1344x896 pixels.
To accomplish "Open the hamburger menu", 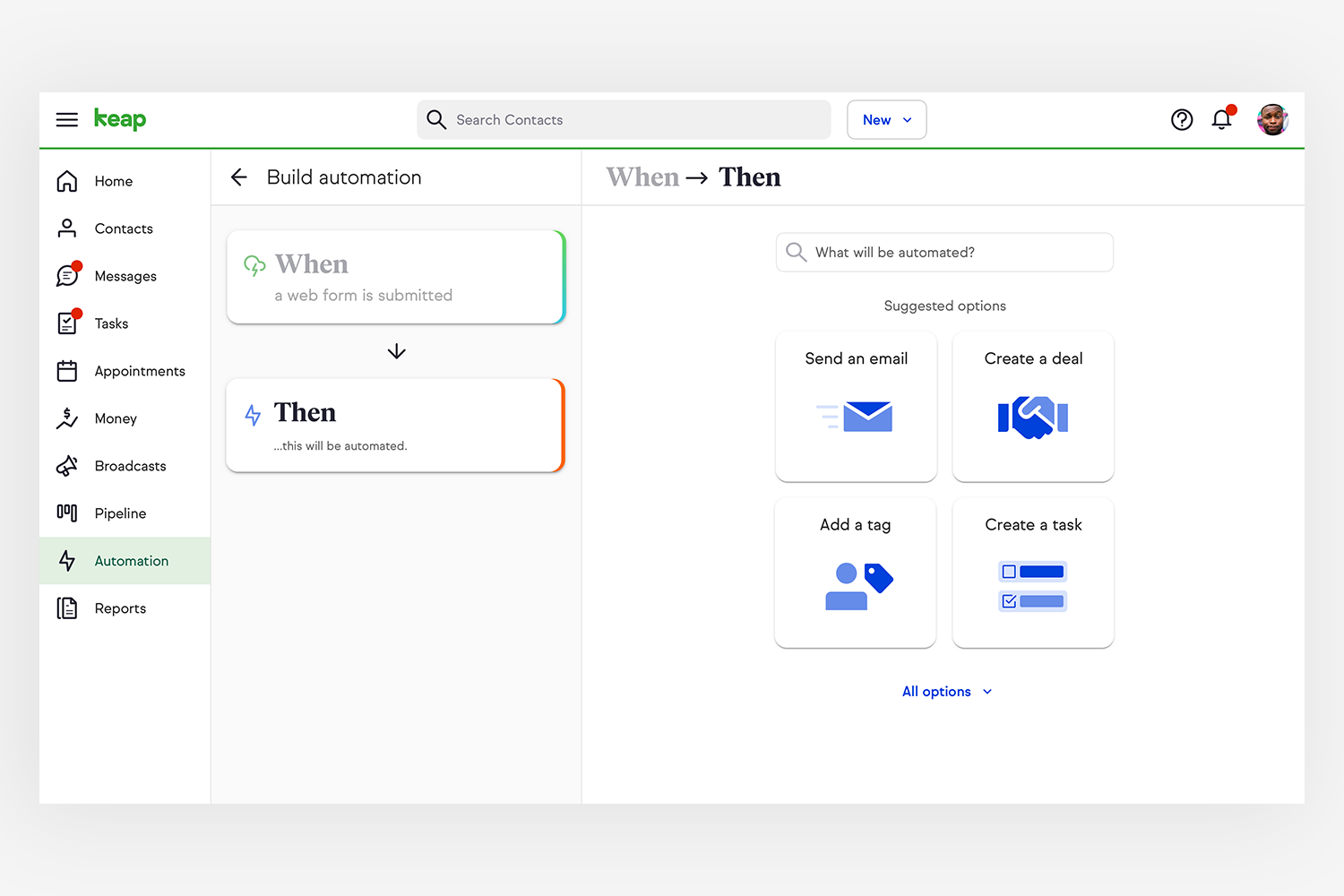I will (x=66, y=119).
